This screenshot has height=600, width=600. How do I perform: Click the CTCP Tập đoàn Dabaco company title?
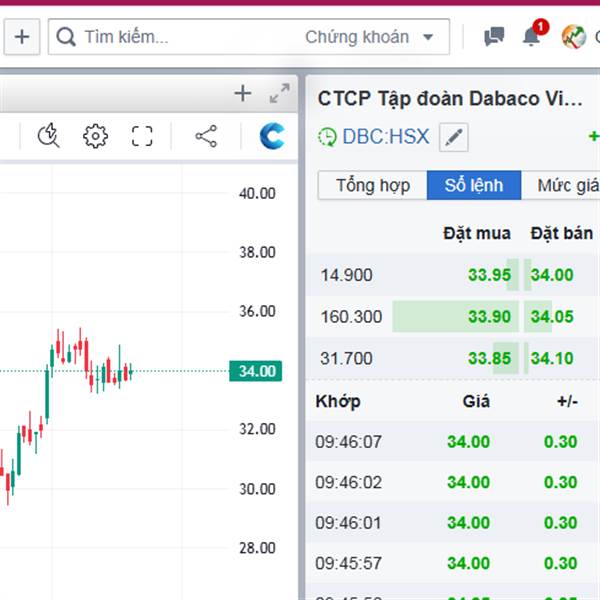(450, 99)
